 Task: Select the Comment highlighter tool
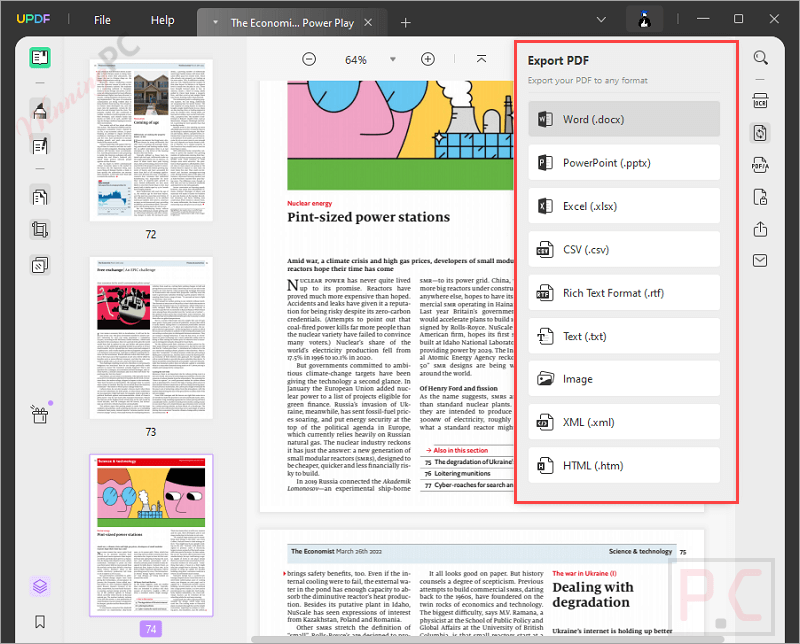click(40, 109)
